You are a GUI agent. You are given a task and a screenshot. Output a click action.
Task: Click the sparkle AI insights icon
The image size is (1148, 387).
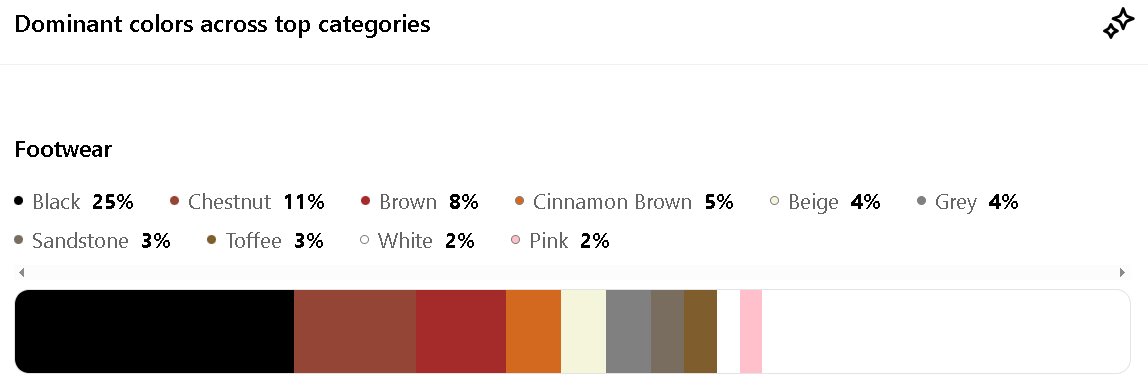[1119, 25]
